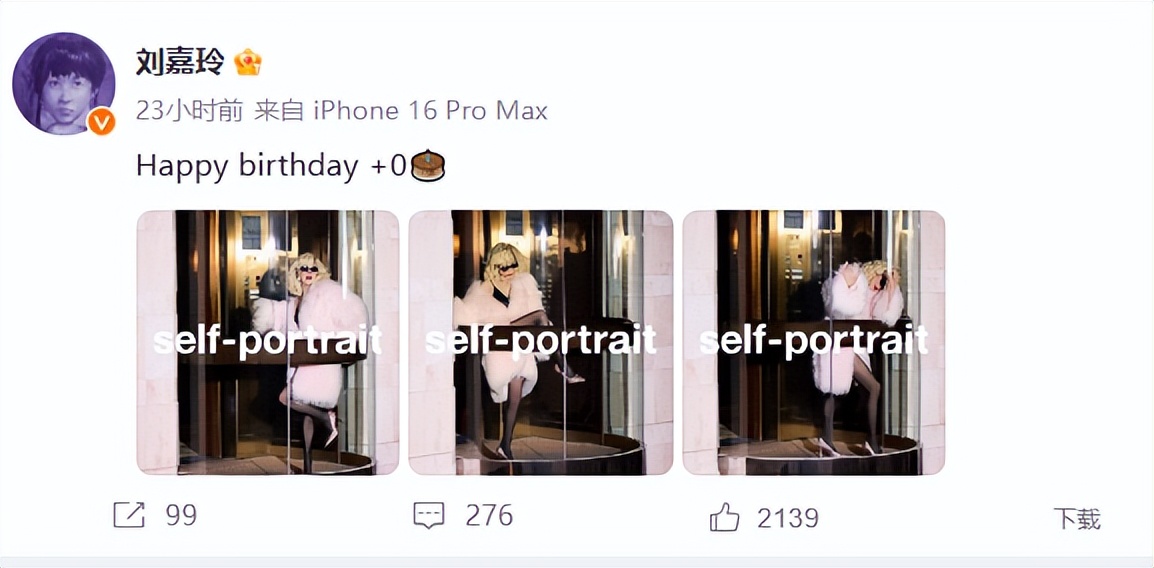Click the repost count 99

coord(181,516)
